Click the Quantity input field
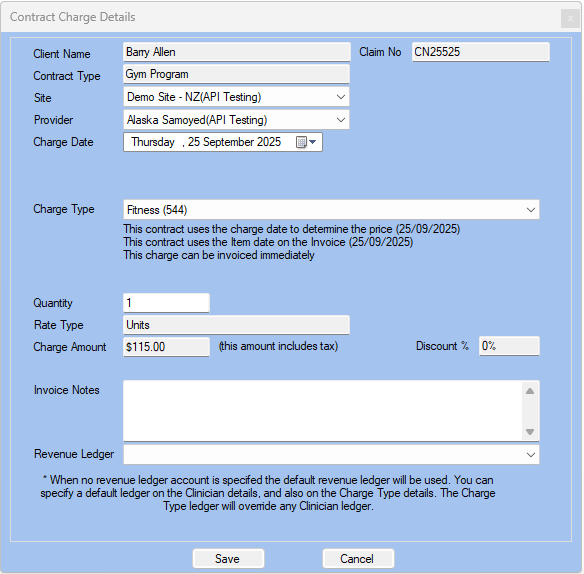This screenshot has height=574, width=584. pos(166,303)
